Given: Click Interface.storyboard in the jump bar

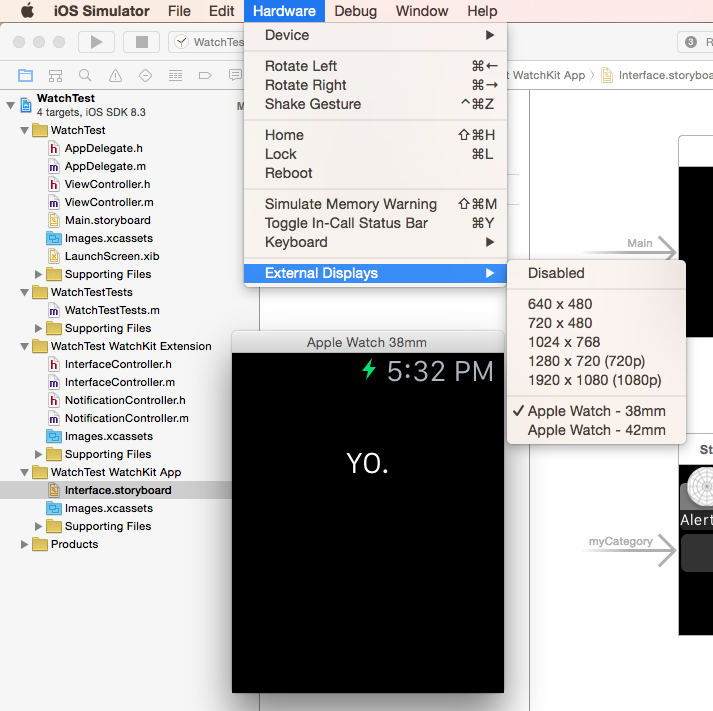Looking at the screenshot, I should pyautogui.click(x=657, y=75).
